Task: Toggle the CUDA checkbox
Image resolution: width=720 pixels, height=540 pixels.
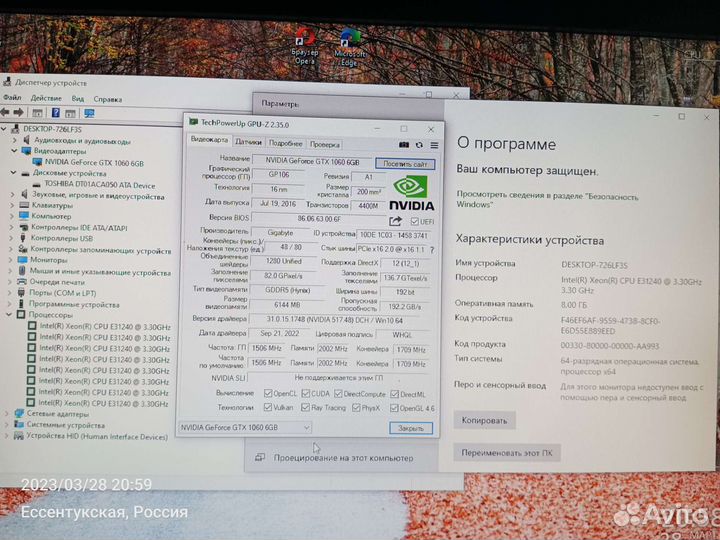Action: (x=306, y=394)
